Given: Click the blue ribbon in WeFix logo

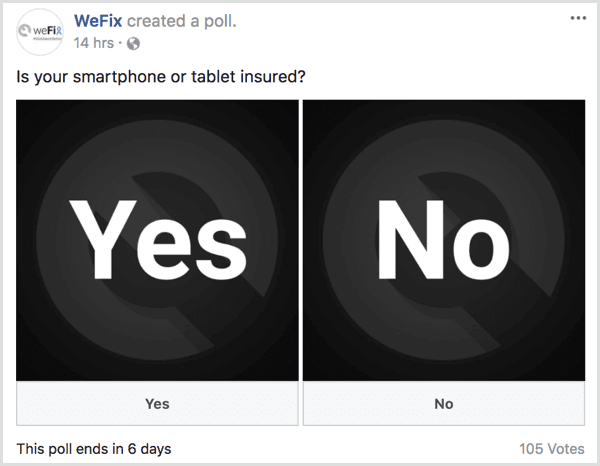Looking at the screenshot, I should [x=59, y=30].
